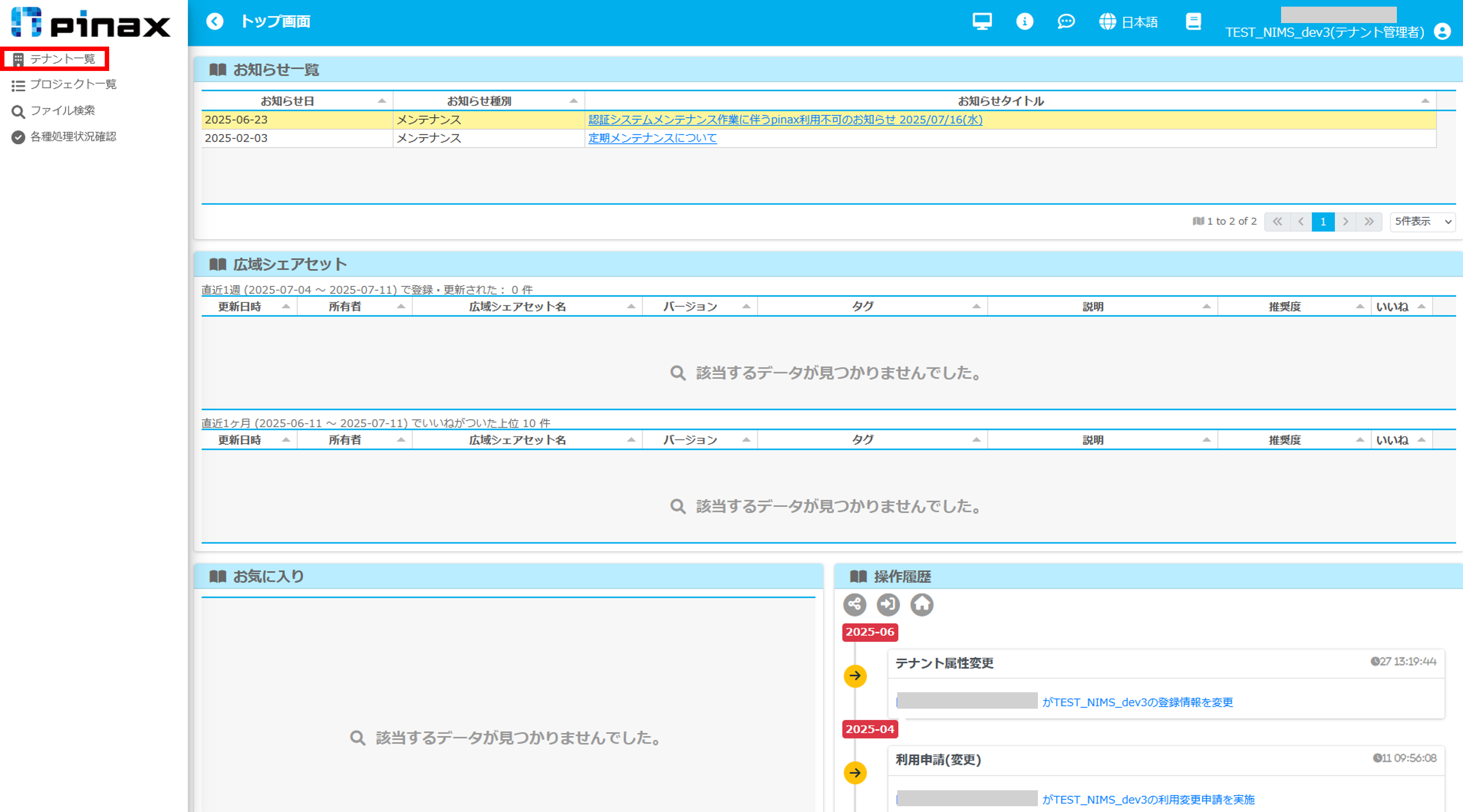Toggle login filter icon in 操作履歴

[888, 605]
